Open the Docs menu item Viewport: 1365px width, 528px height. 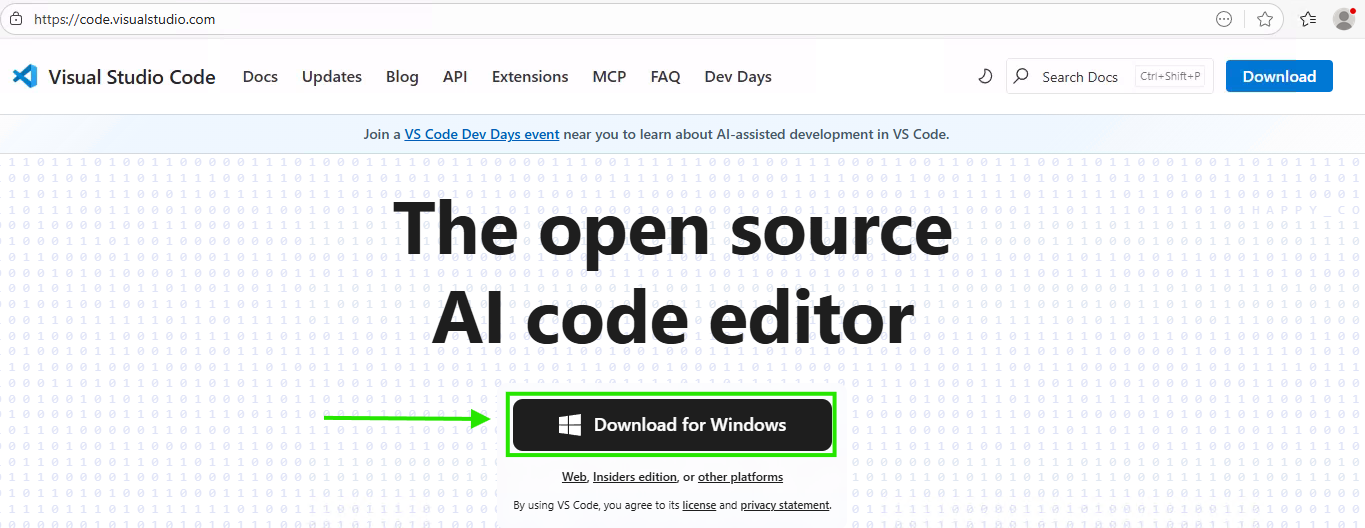(260, 77)
